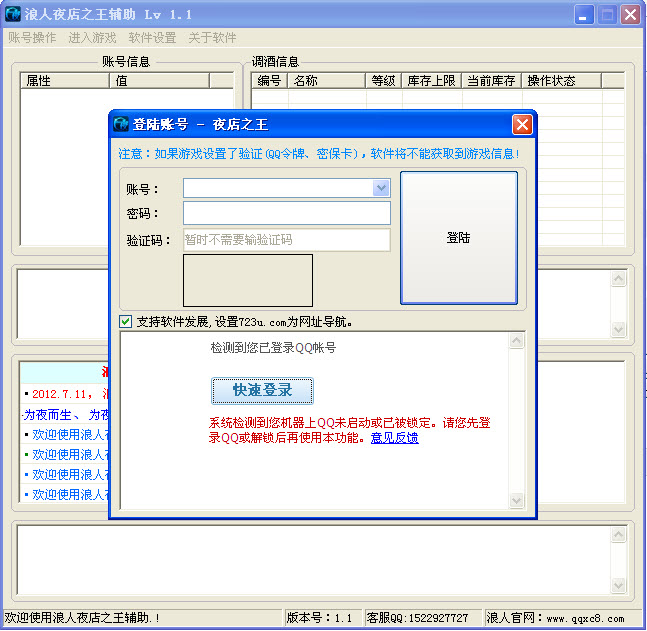
Task: Click the down arrow of the middle log box scrollbar
Action: coord(618,329)
